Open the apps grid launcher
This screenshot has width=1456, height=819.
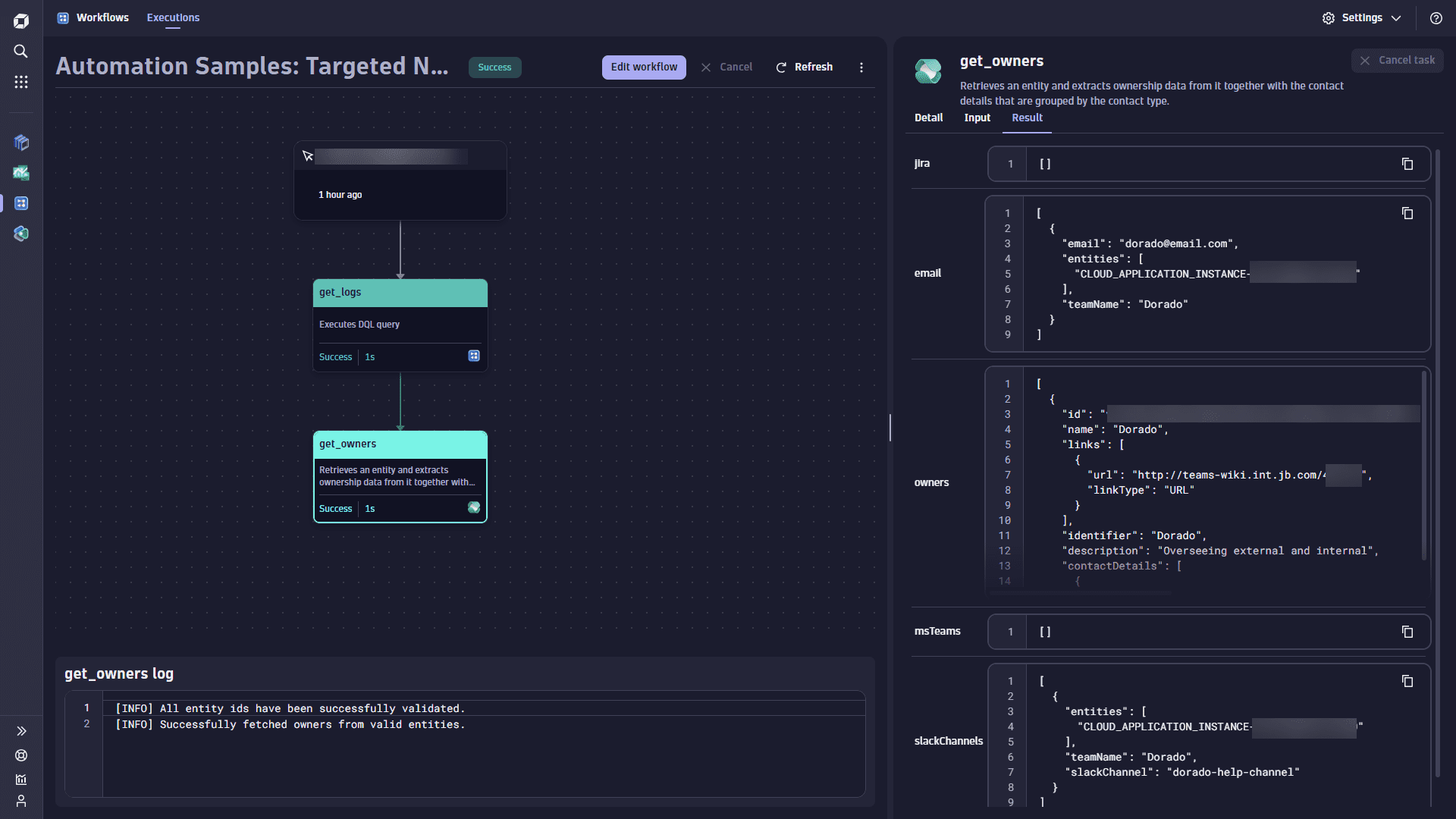(21, 82)
